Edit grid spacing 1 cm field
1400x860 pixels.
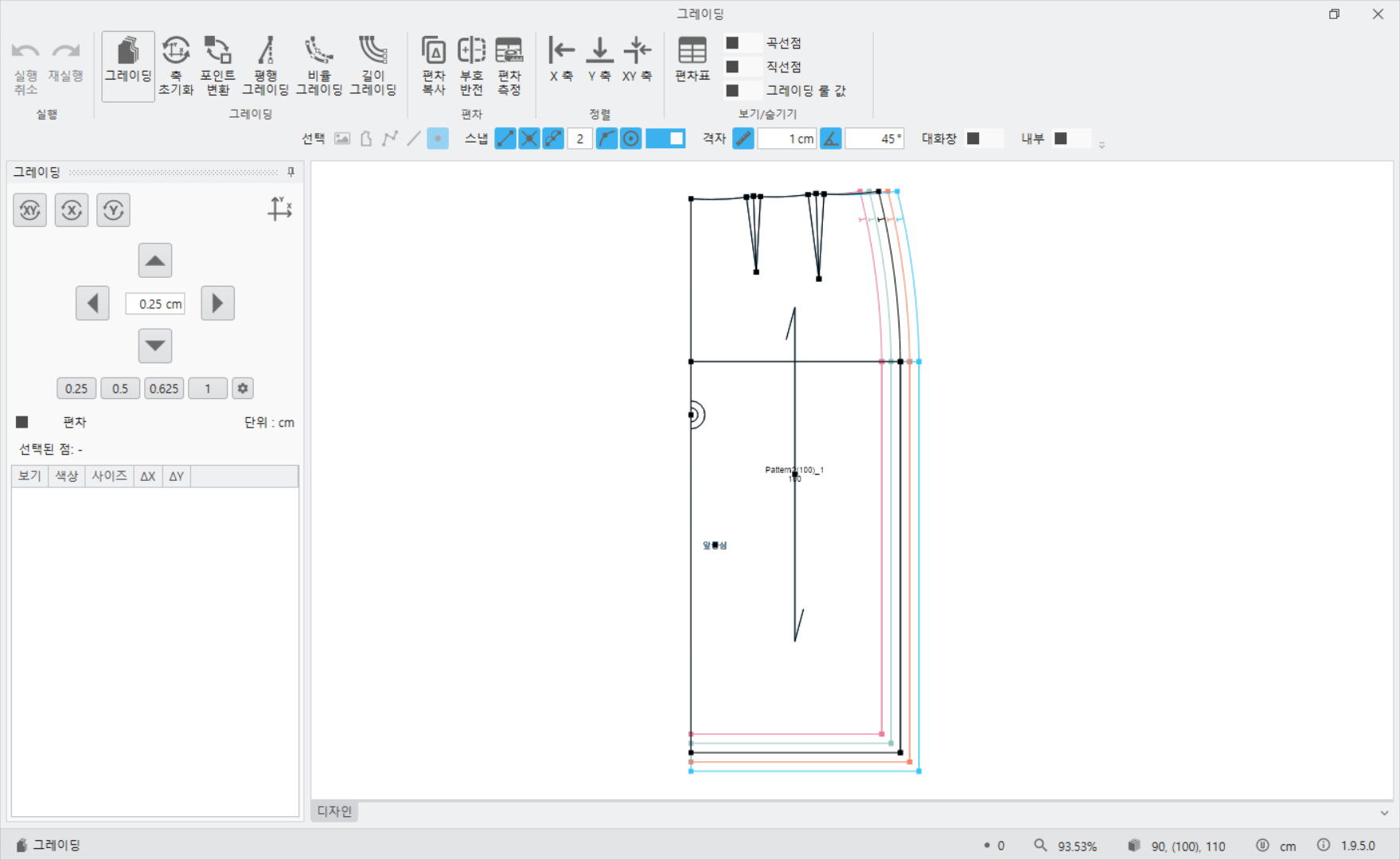[x=787, y=139]
